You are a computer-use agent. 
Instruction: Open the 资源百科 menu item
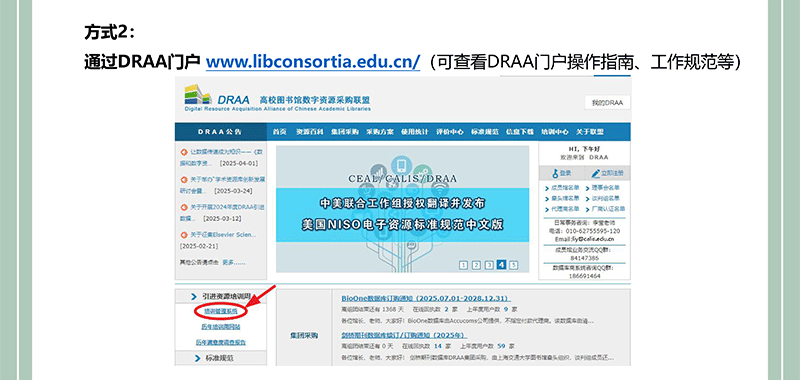coord(310,132)
